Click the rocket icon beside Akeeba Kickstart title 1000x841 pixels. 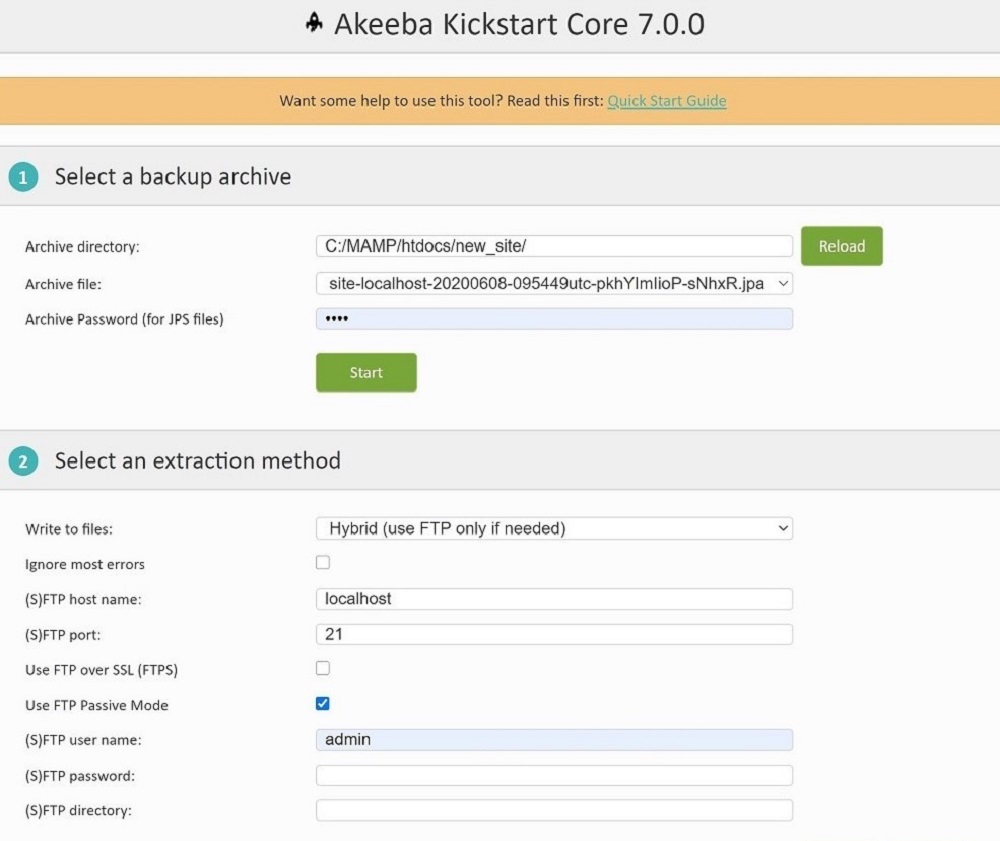pyautogui.click(x=314, y=23)
